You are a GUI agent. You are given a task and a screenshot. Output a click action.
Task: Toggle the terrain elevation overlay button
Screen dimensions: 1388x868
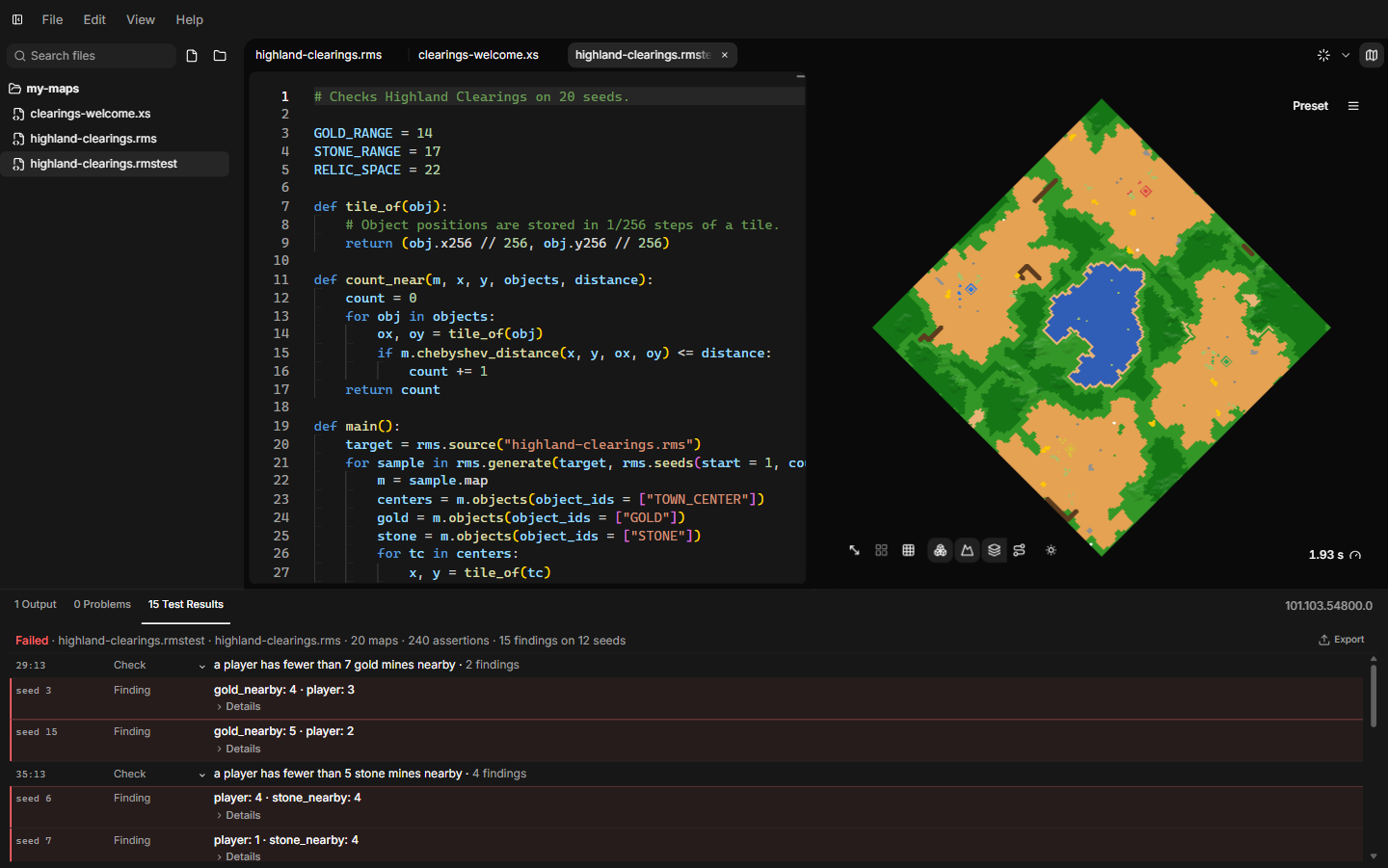click(967, 550)
